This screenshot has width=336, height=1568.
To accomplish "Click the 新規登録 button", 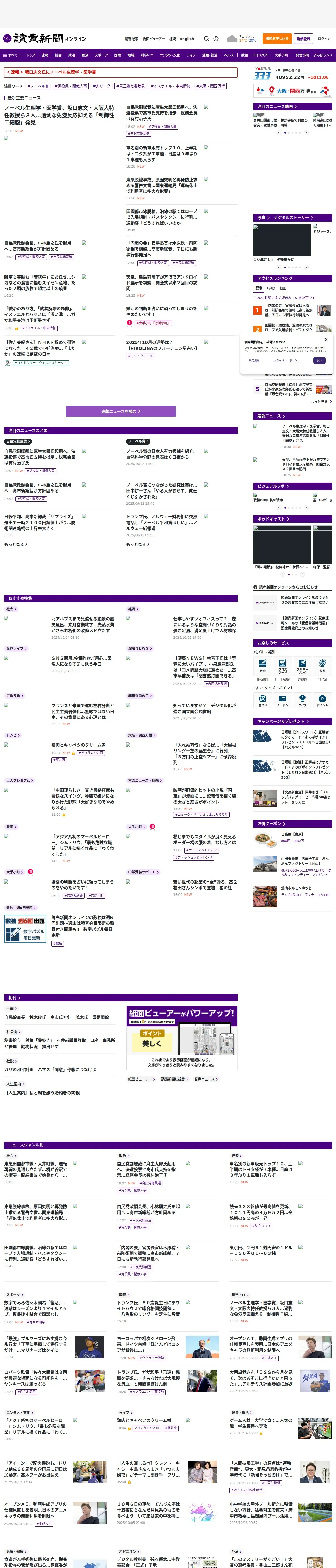I will [303, 38].
